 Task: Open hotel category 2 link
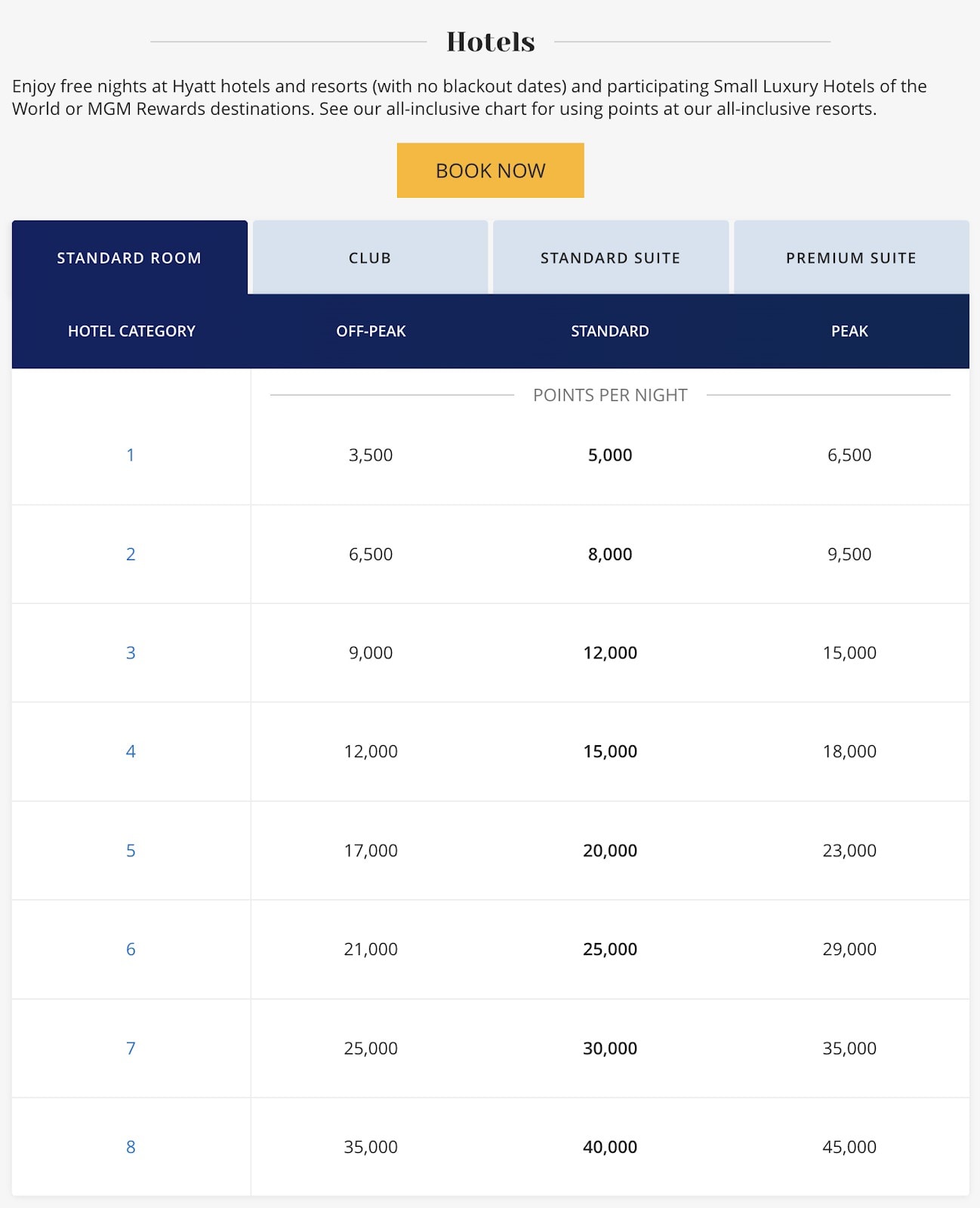(131, 554)
